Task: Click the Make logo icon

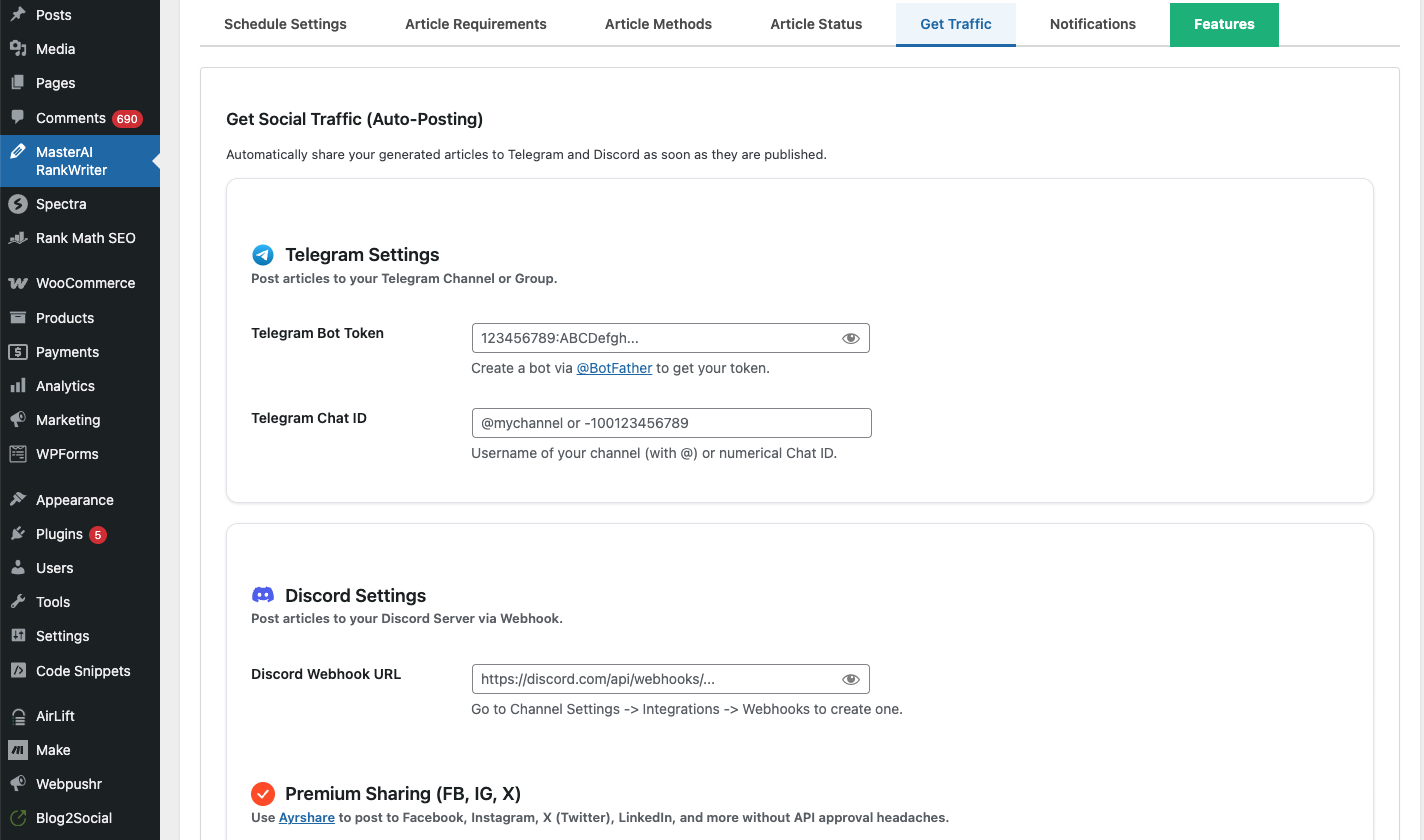Action: 18,750
